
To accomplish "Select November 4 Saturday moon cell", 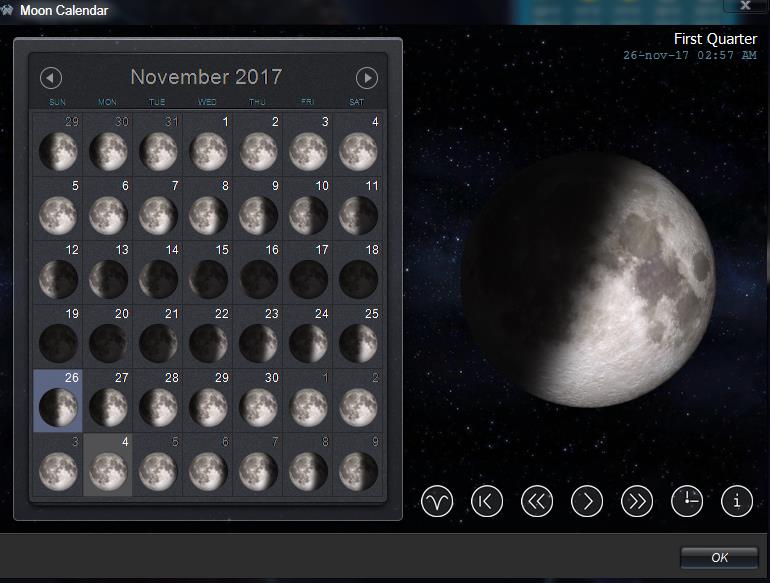I will tap(358, 145).
